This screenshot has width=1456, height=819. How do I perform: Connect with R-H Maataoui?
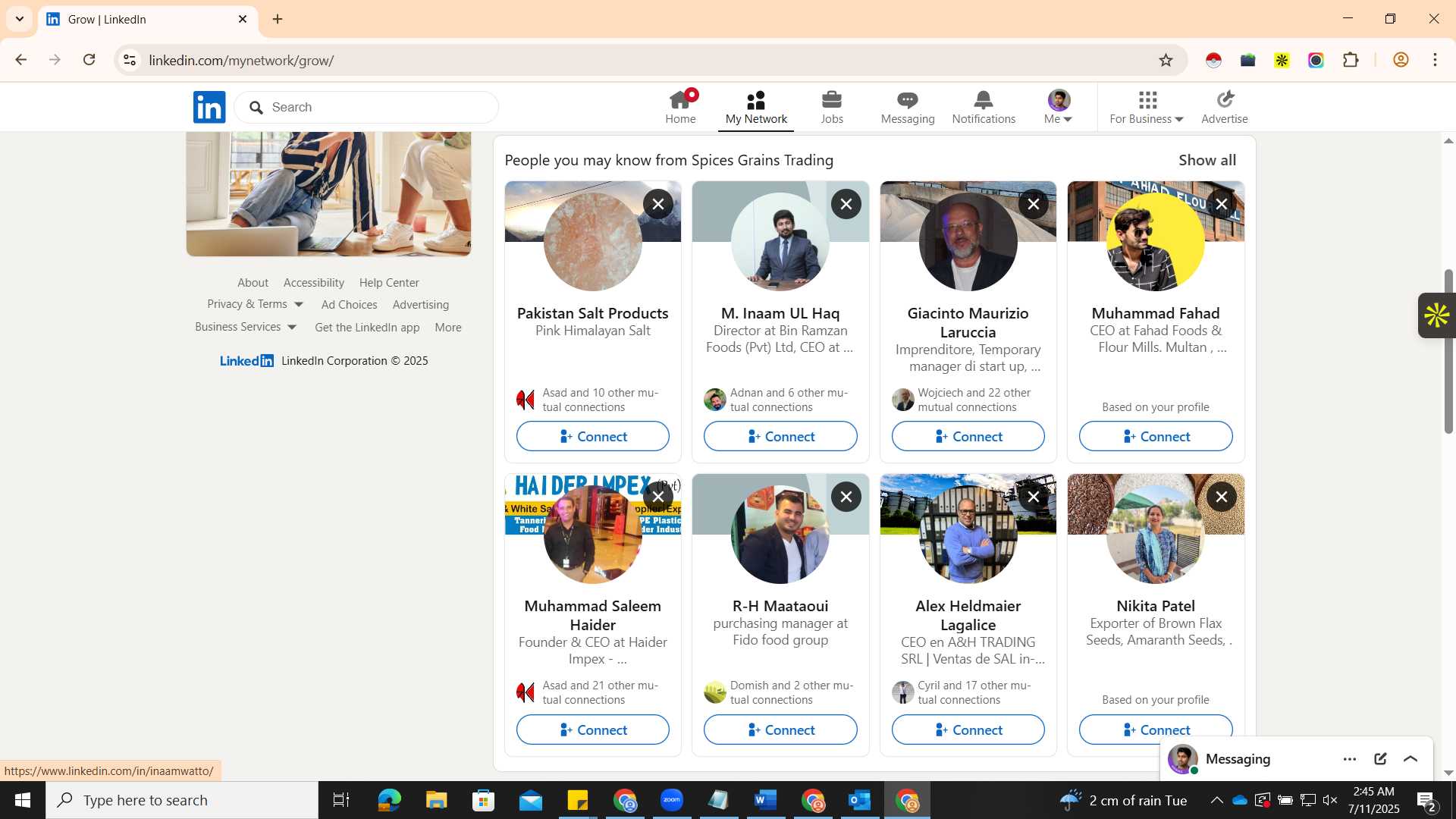[x=780, y=730]
